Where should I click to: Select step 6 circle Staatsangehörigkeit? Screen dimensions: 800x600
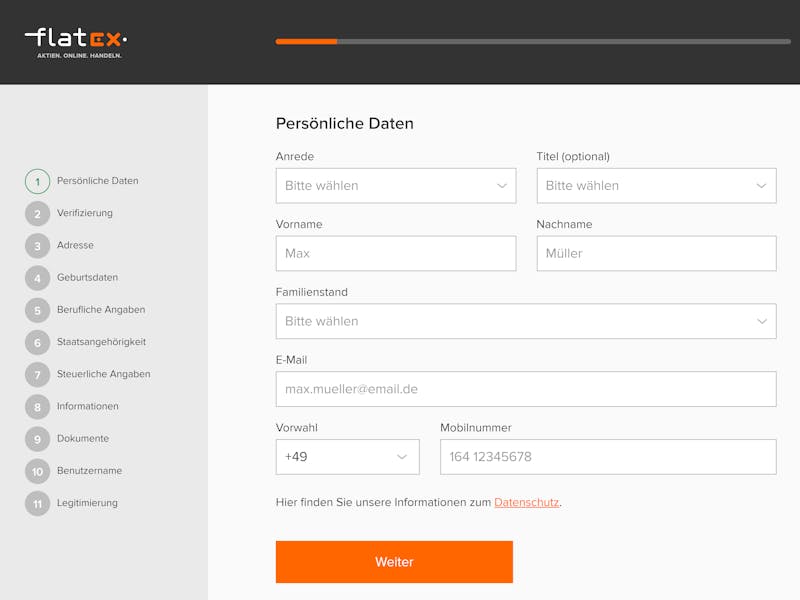37,342
